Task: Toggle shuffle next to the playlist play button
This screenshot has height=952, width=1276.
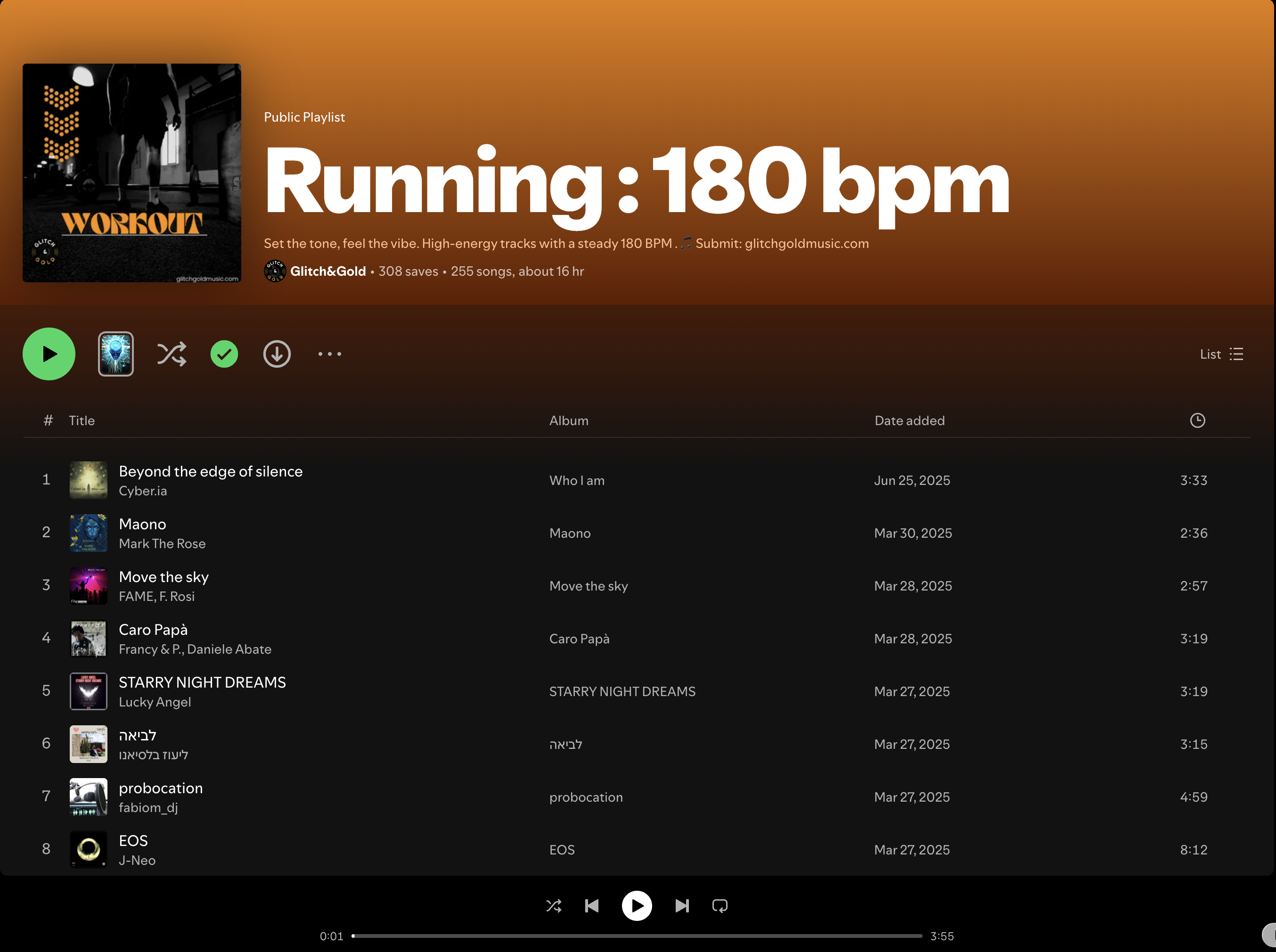Action: (x=172, y=354)
